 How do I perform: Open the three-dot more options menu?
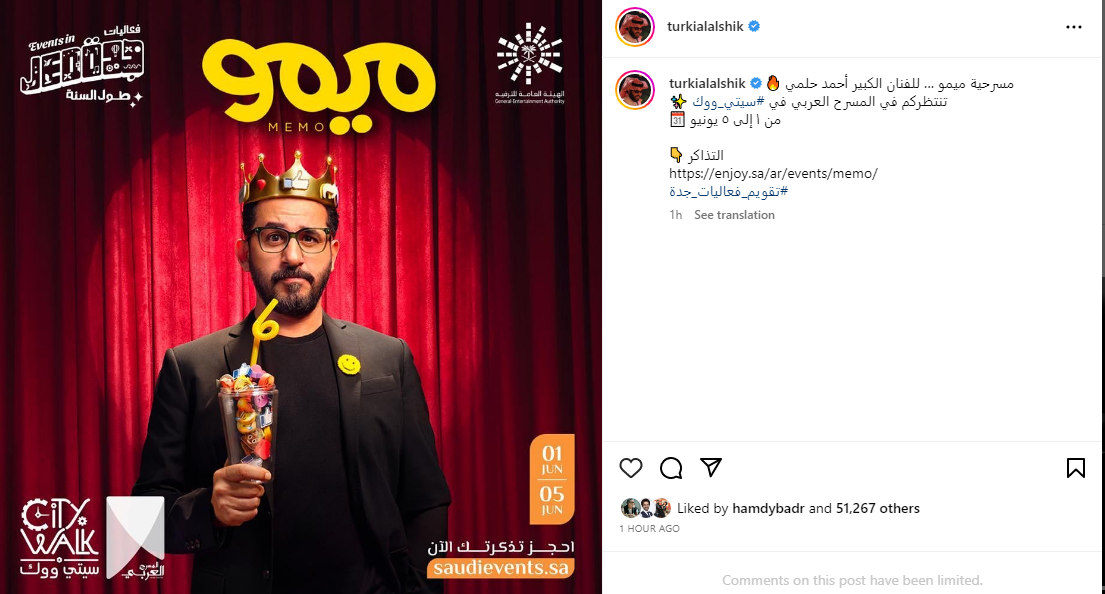(1073, 27)
